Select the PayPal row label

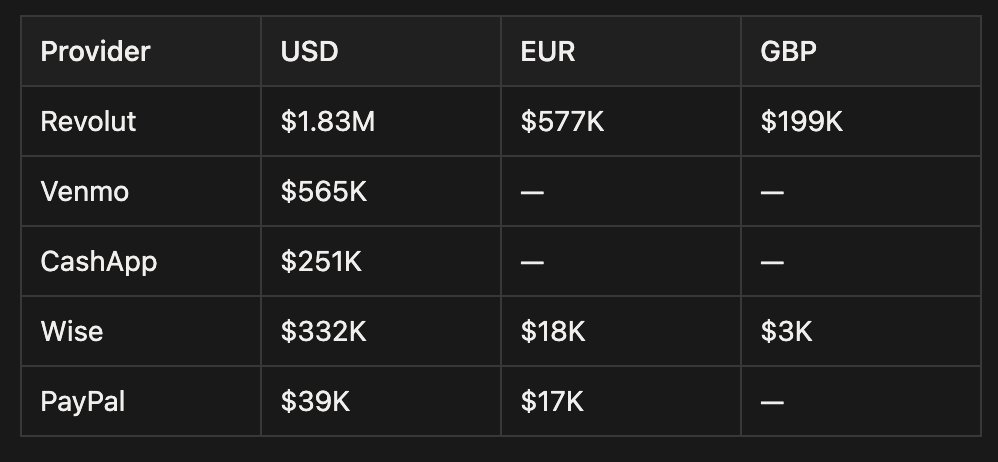click(83, 401)
